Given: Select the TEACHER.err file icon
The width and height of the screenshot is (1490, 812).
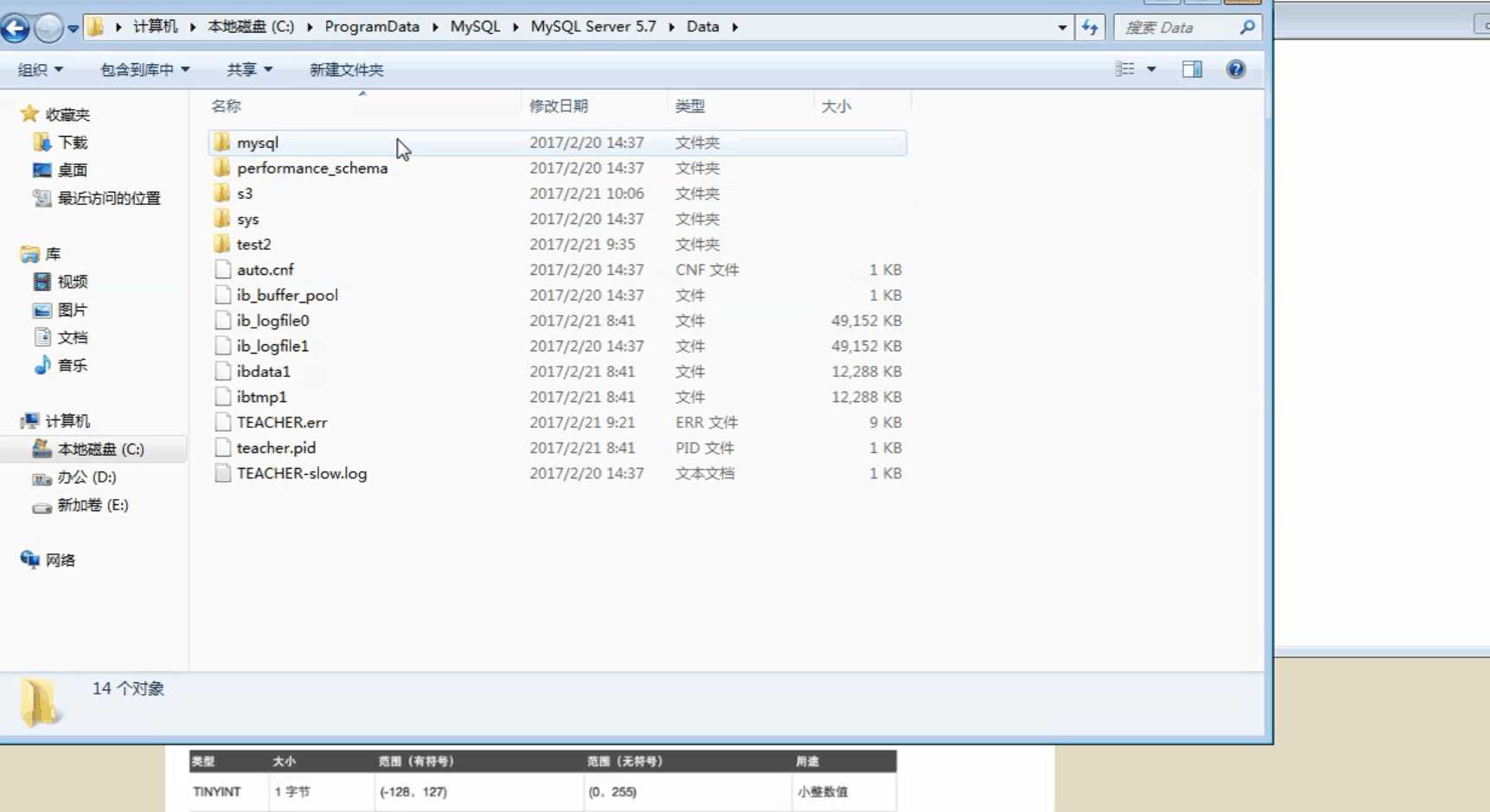Looking at the screenshot, I should click(x=222, y=422).
